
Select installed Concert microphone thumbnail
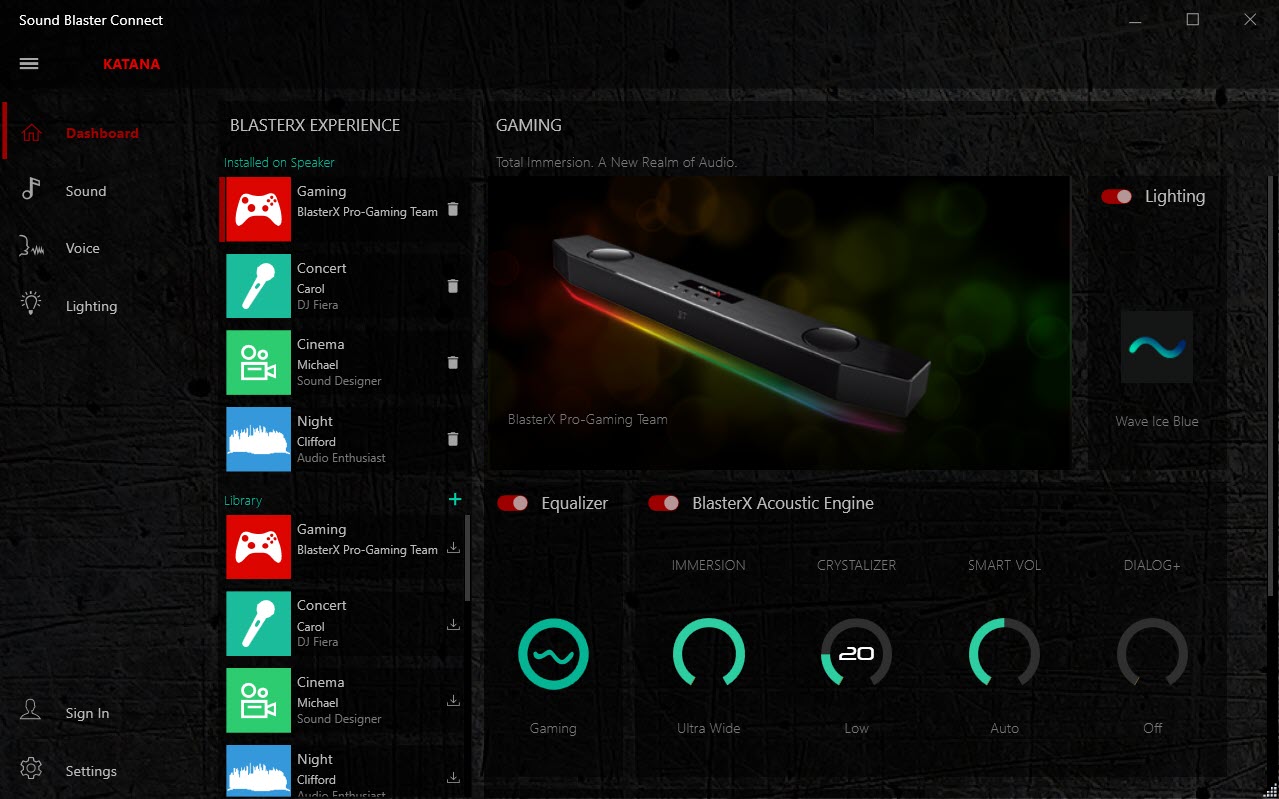[258, 286]
